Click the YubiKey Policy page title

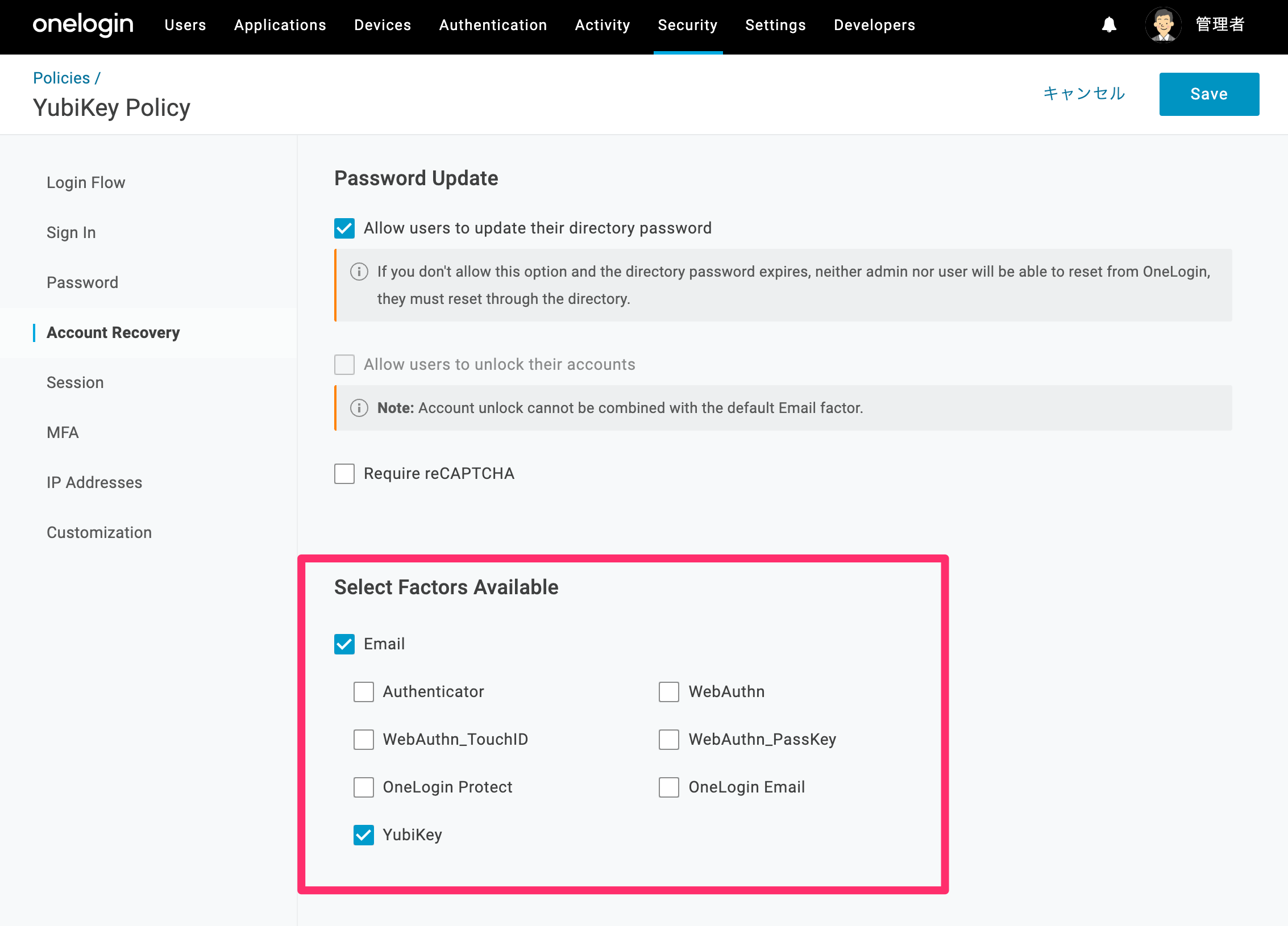[111, 108]
